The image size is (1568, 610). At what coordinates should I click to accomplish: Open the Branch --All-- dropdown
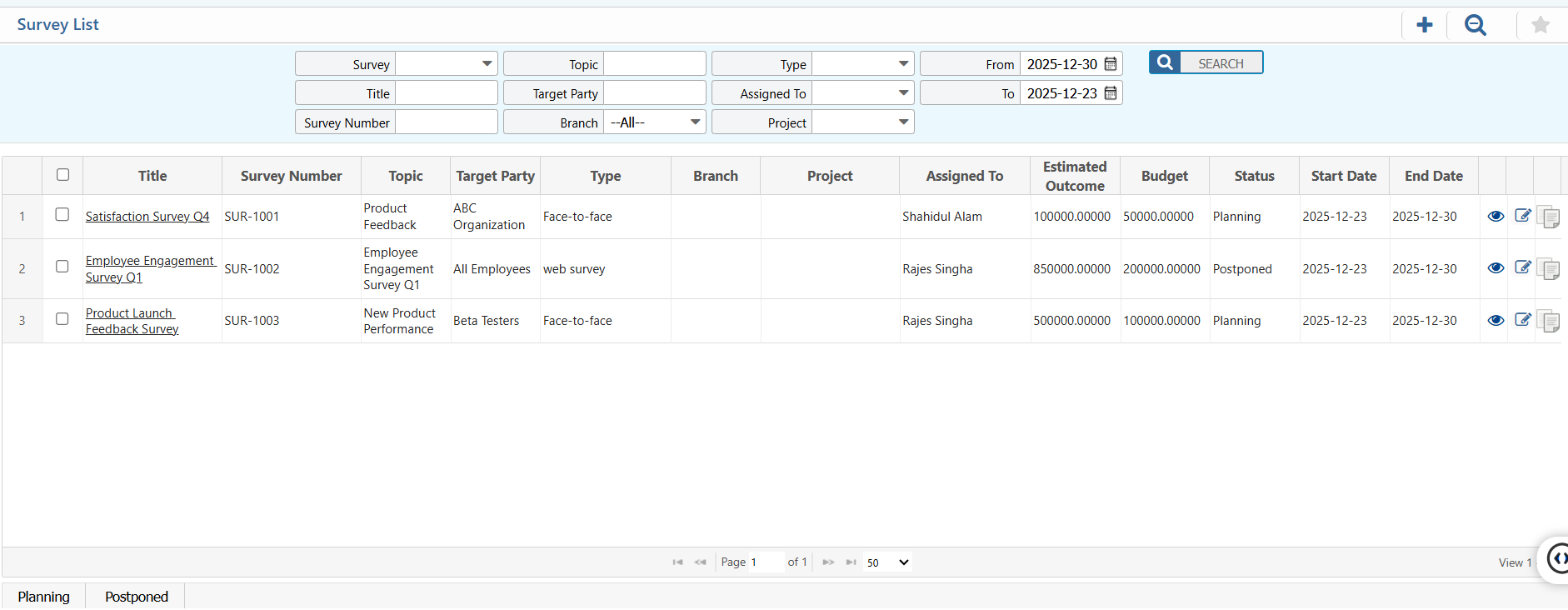(695, 122)
